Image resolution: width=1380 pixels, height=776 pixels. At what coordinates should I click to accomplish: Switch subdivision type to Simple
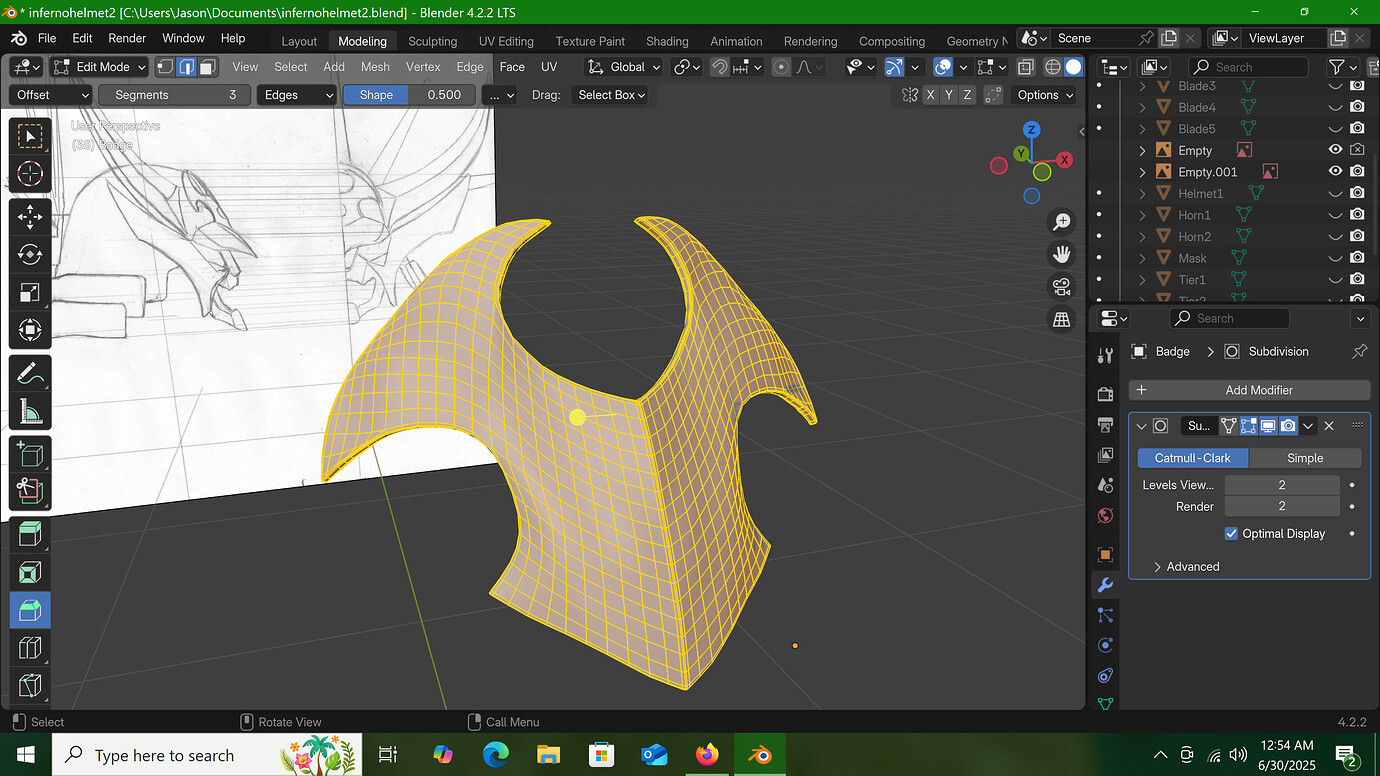[x=1305, y=458]
